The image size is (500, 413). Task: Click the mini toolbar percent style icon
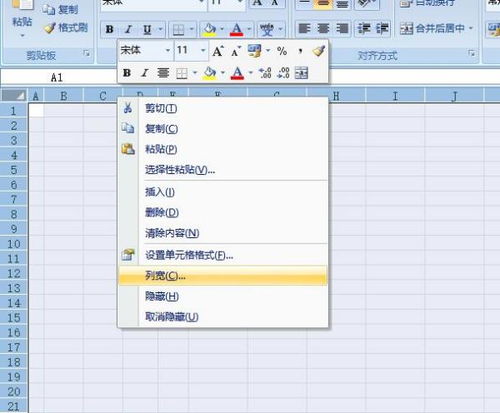click(x=282, y=51)
